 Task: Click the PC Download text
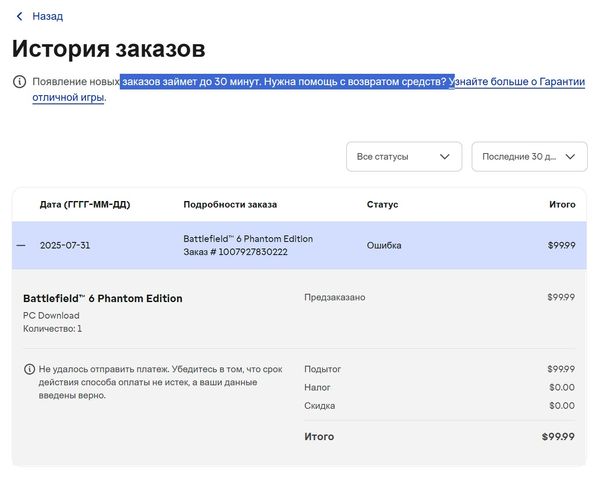pos(51,316)
